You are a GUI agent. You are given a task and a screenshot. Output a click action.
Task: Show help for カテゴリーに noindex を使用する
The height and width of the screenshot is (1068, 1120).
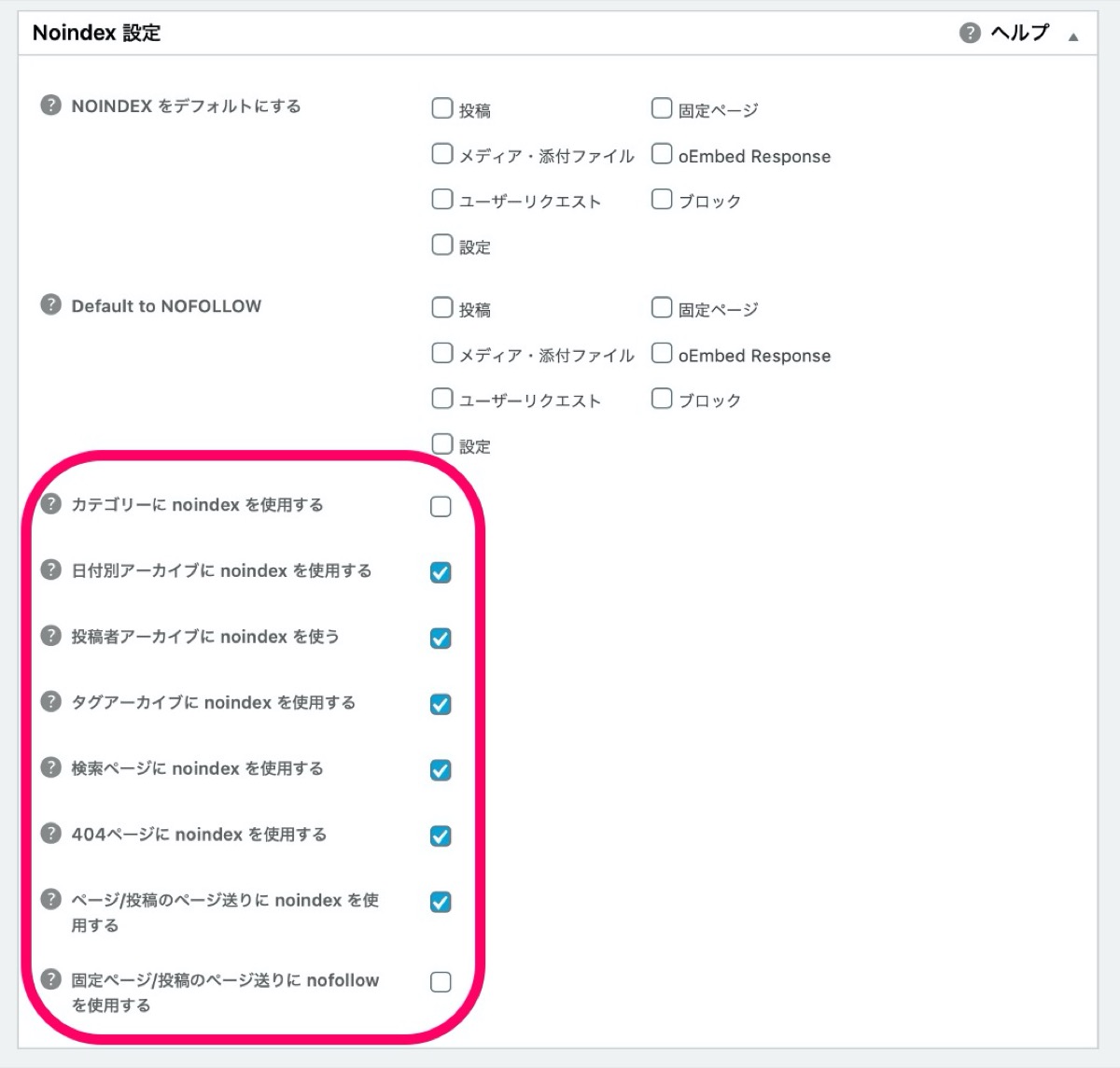coord(50,503)
